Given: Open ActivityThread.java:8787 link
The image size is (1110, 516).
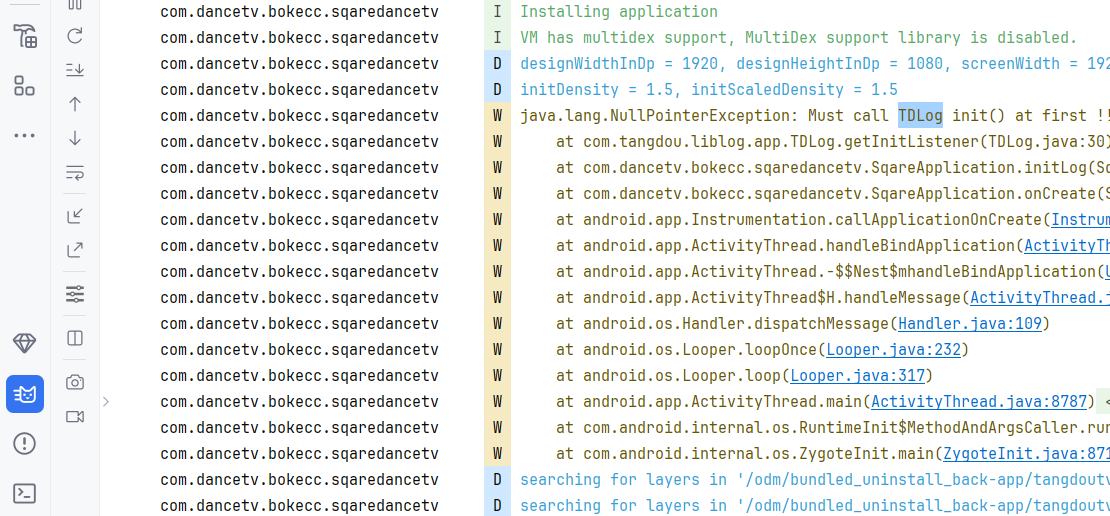Looking at the screenshot, I should point(978,402).
